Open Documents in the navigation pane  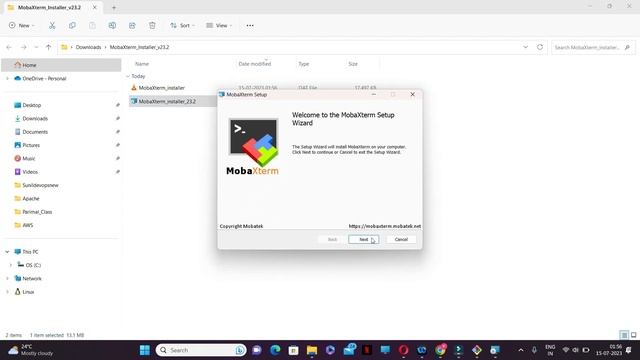(x=35, y=132)
